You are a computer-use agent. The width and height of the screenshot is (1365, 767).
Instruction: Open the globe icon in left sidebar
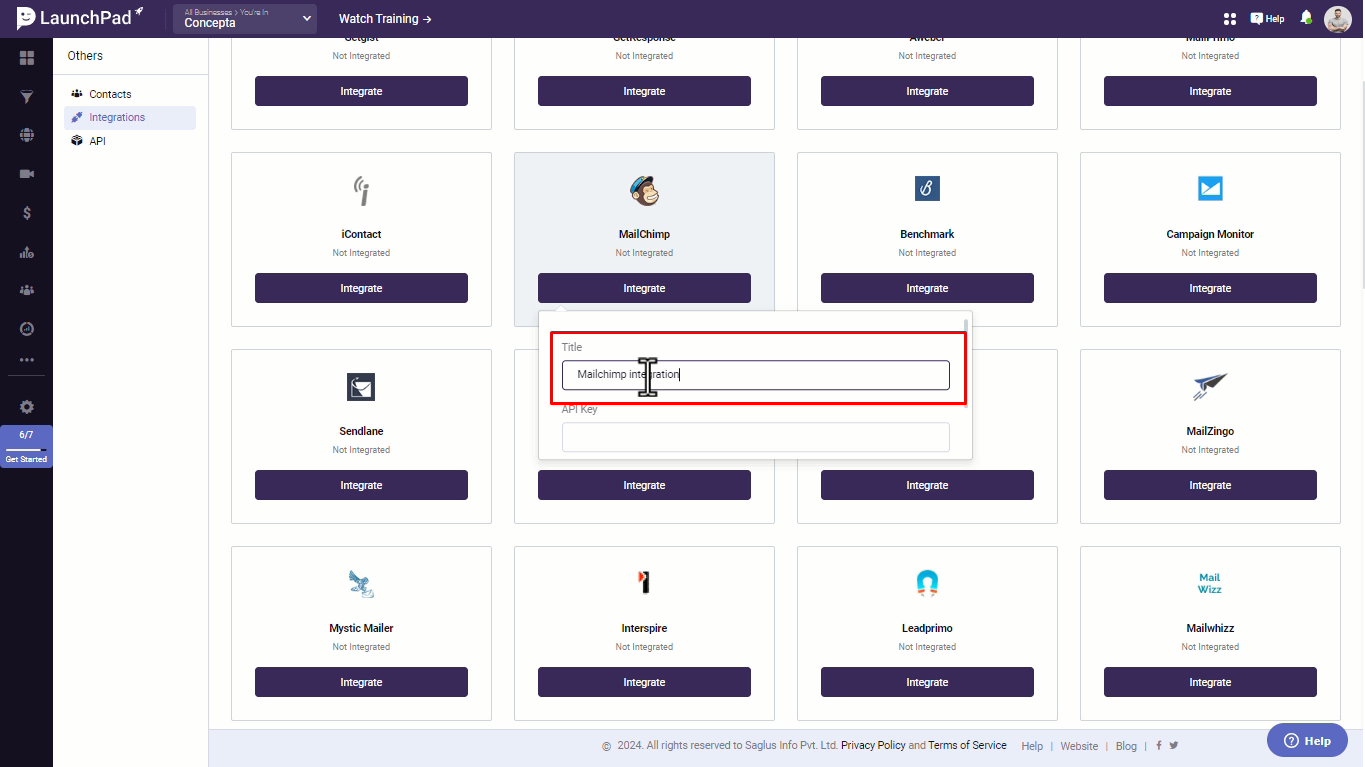[27, 135]
